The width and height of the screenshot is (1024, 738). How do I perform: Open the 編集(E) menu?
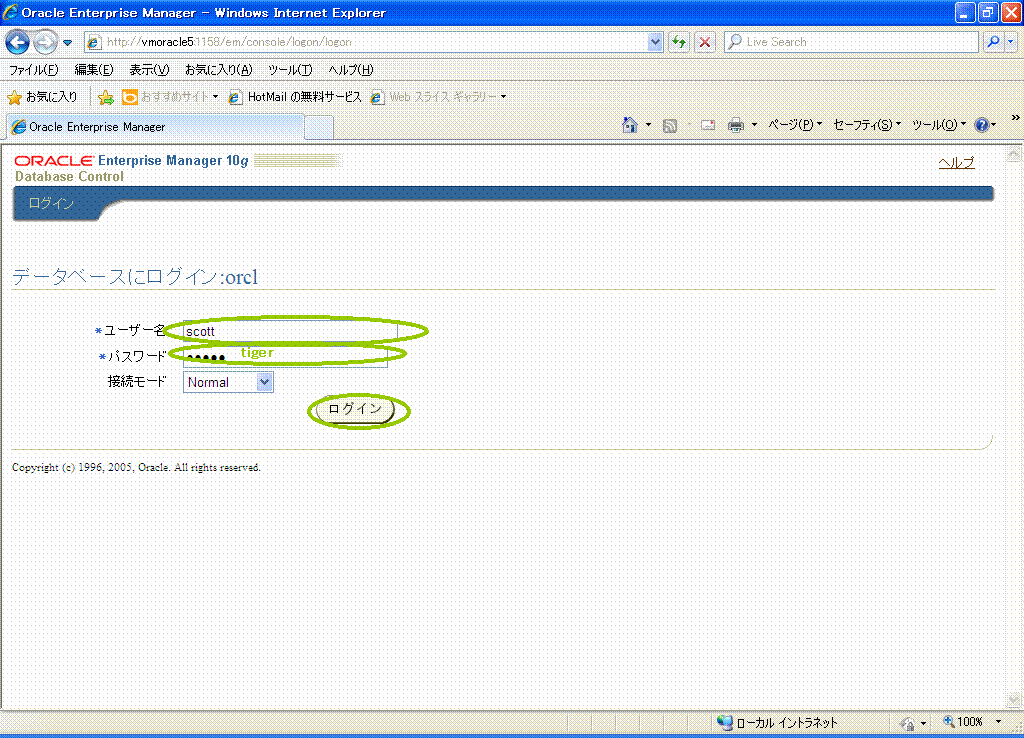(93, 70)
